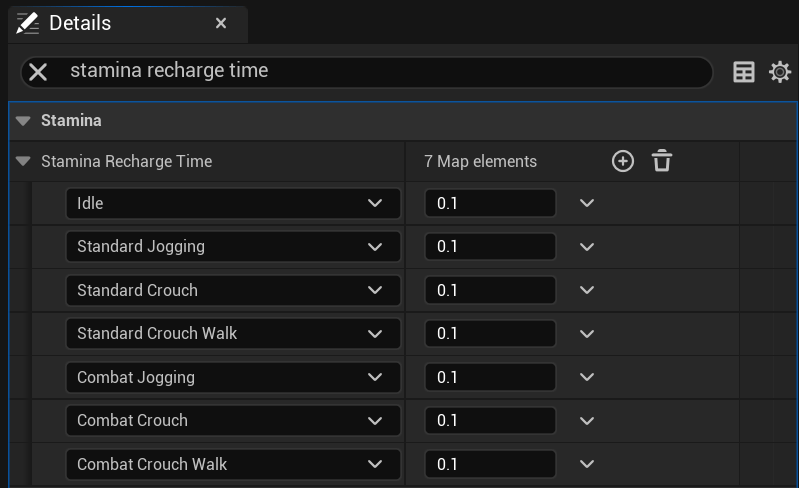The image size is (799, 488).
Task: Select the Details panel tab
Action: (80, 23)
